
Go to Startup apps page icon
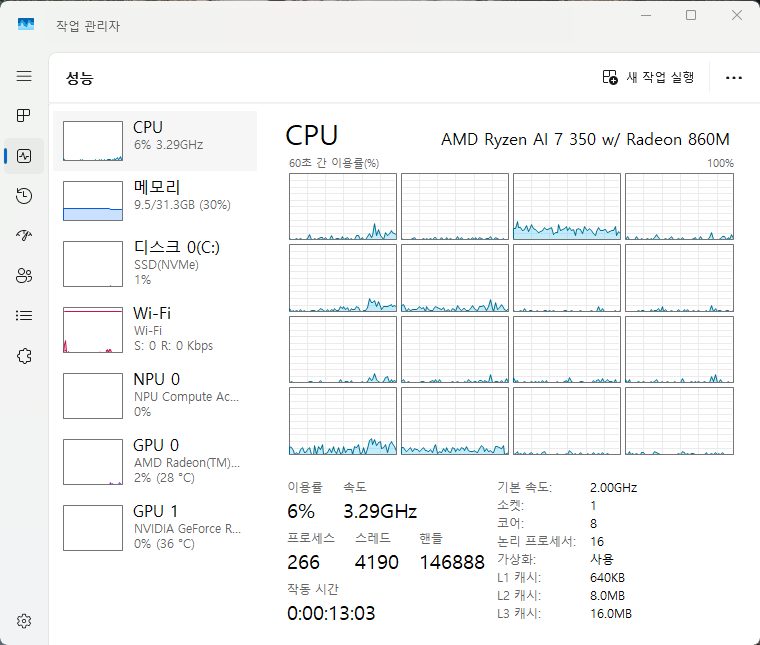tap(24, 236)
